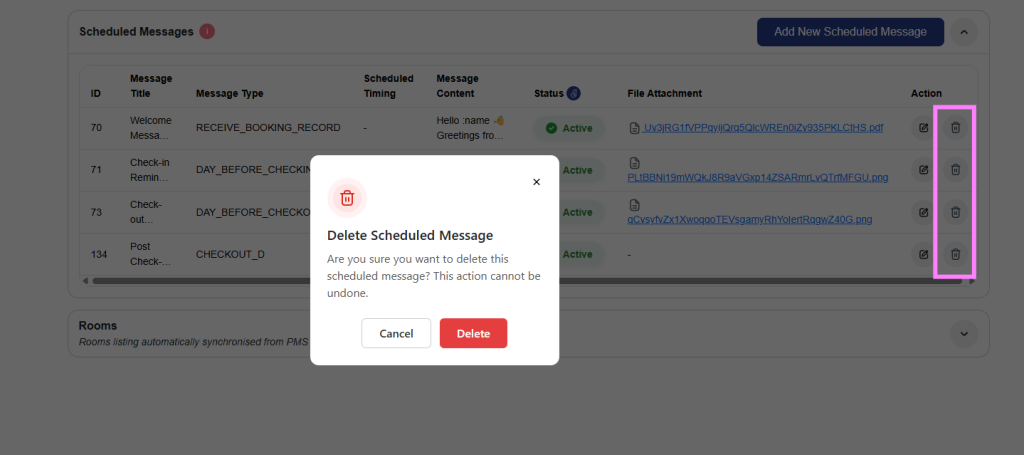Viewport: 1024px width, 455px height.
Task: Expand the Rooms section chevron
Action: 963,333
